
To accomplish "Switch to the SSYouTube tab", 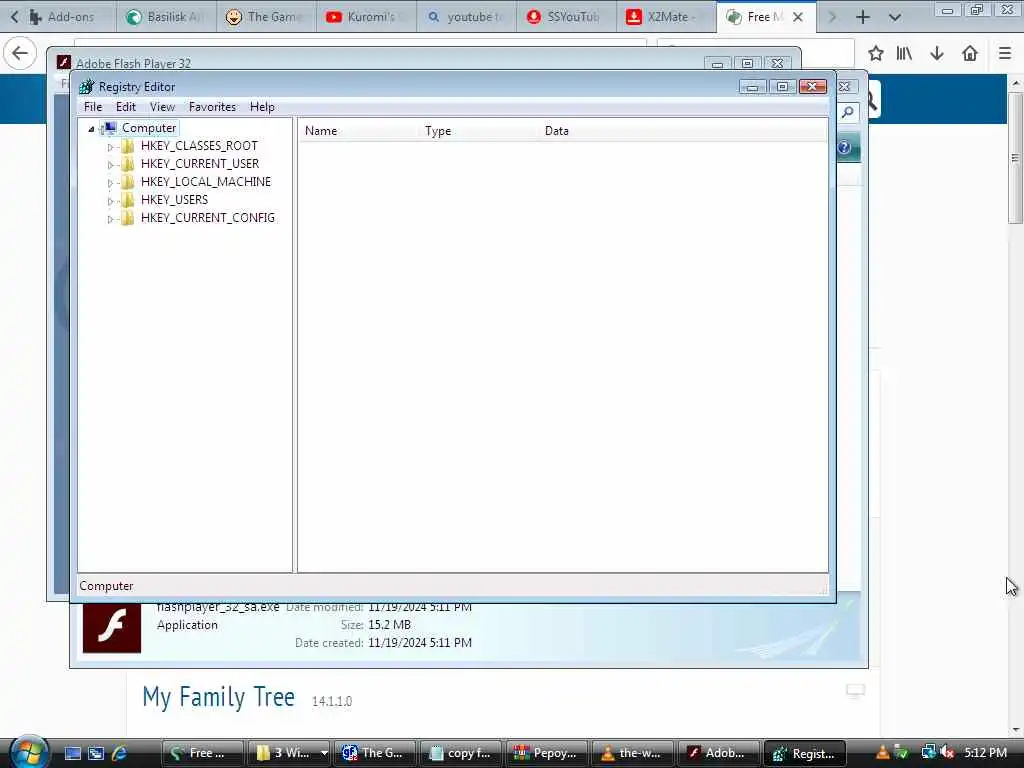I will [566, 17].
